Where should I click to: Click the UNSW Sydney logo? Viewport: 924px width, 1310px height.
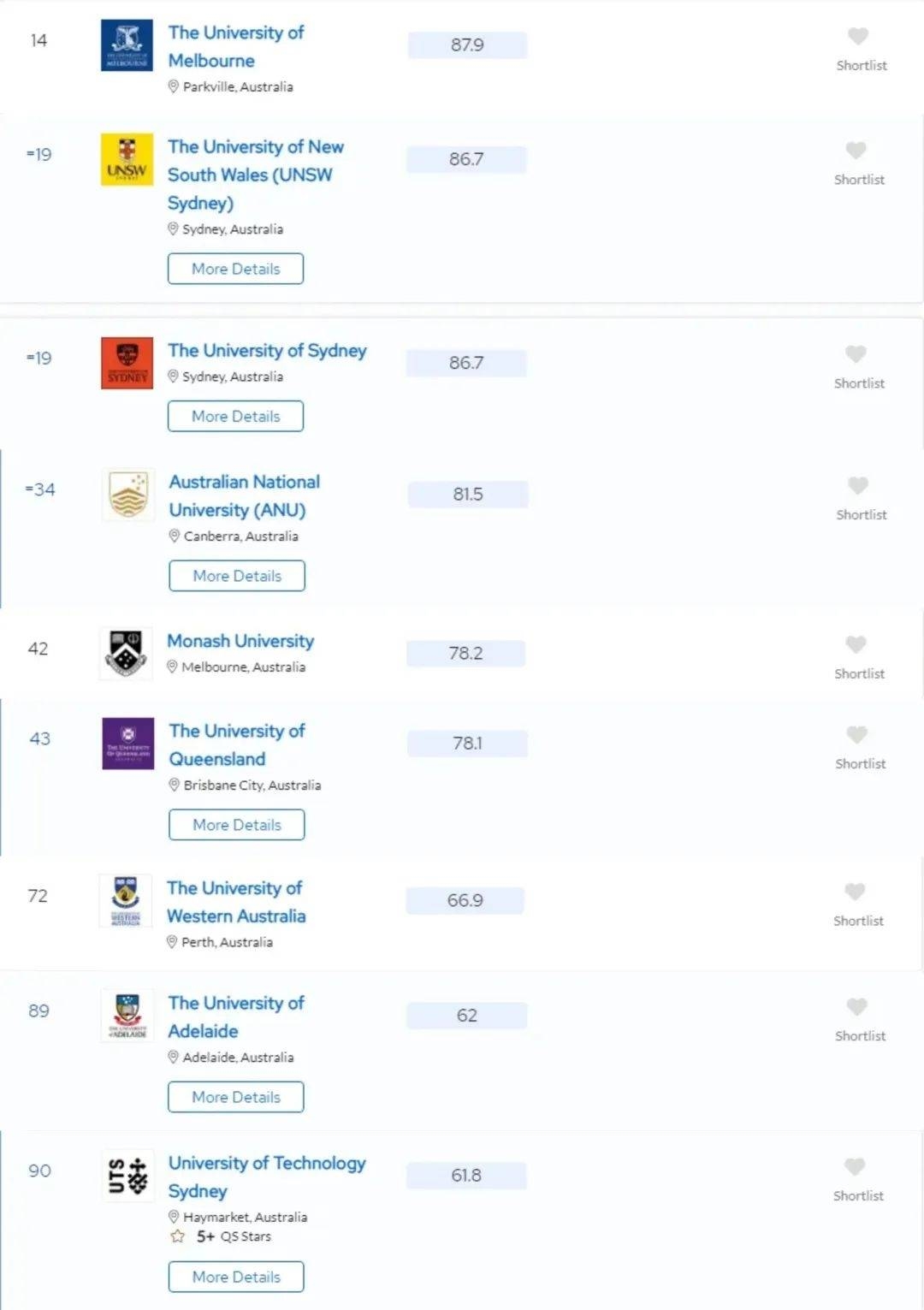tap(127, 159)
